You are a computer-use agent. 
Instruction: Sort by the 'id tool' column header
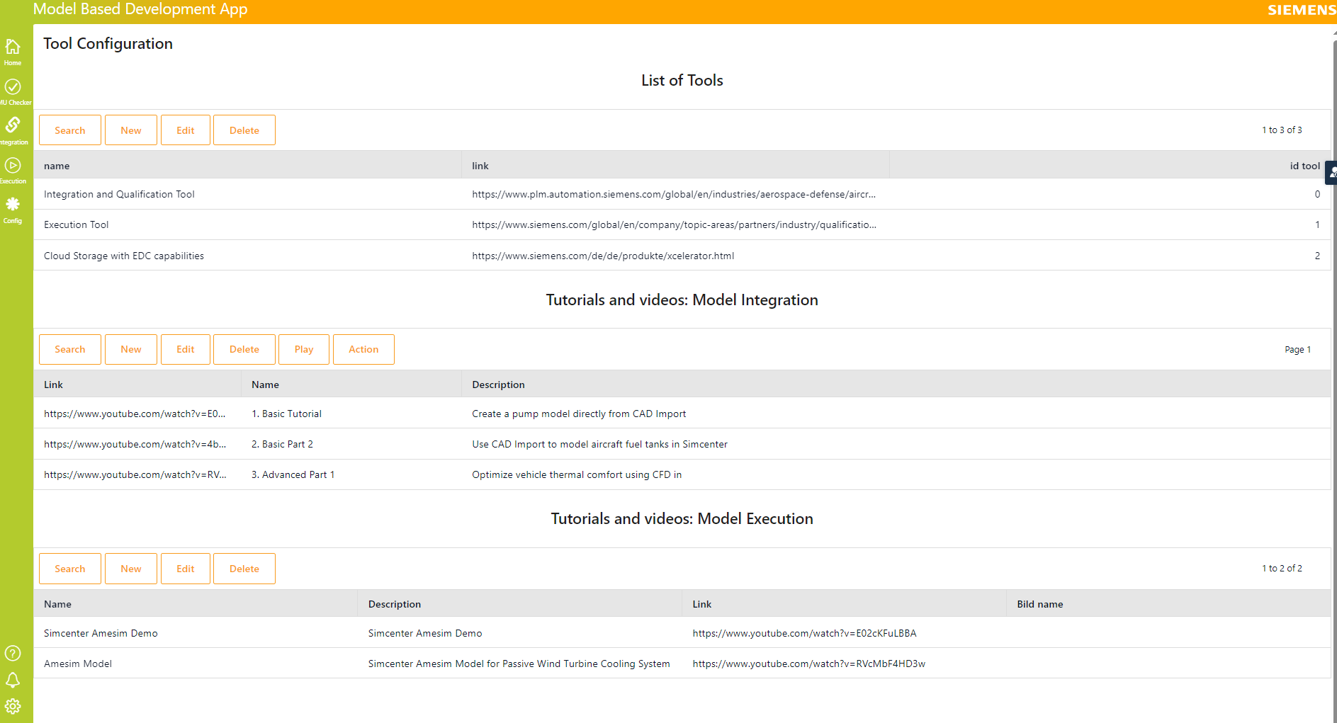click(x=1303, y=166)
